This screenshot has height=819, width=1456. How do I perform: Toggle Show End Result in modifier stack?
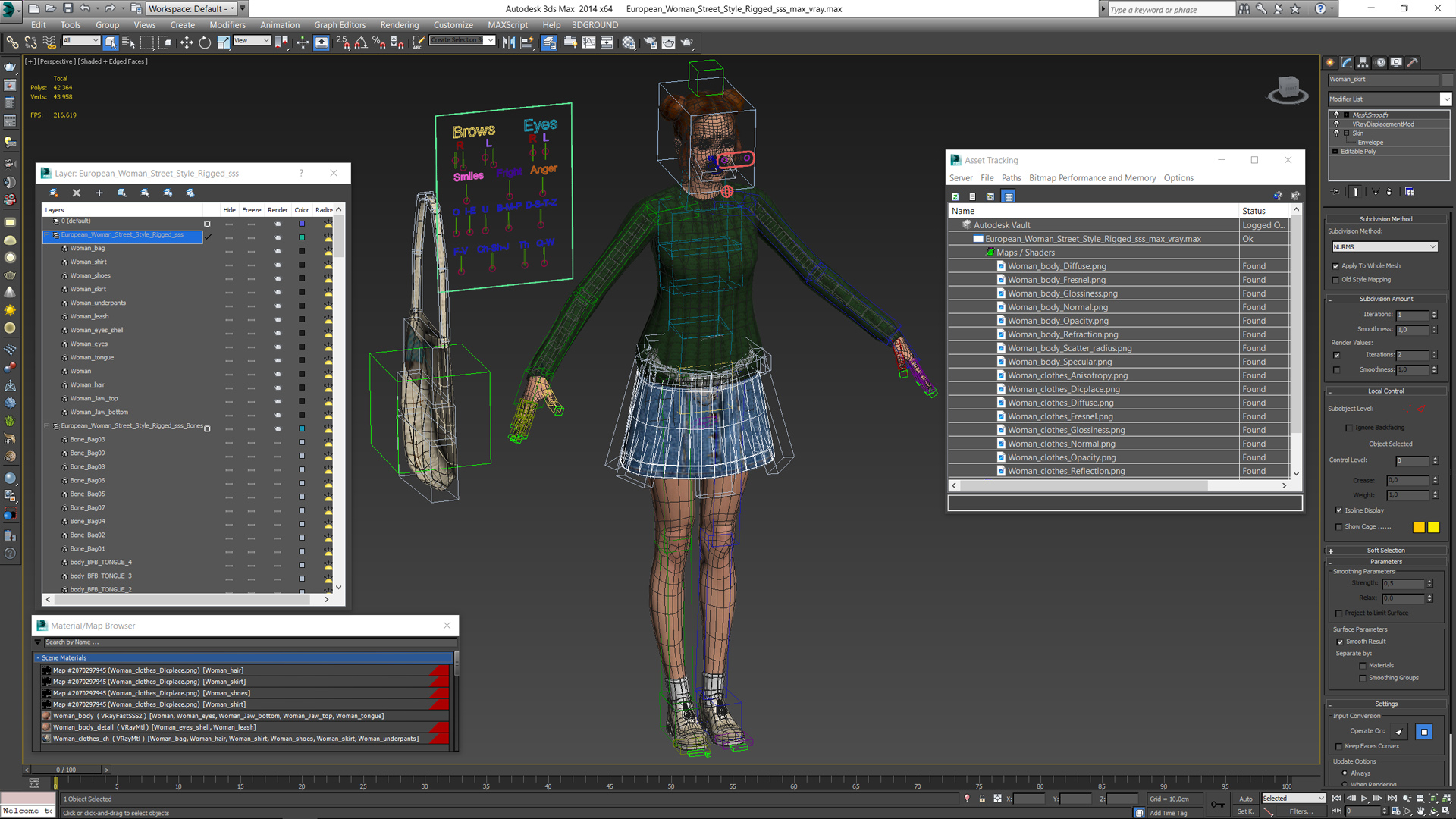(1355, 192)
